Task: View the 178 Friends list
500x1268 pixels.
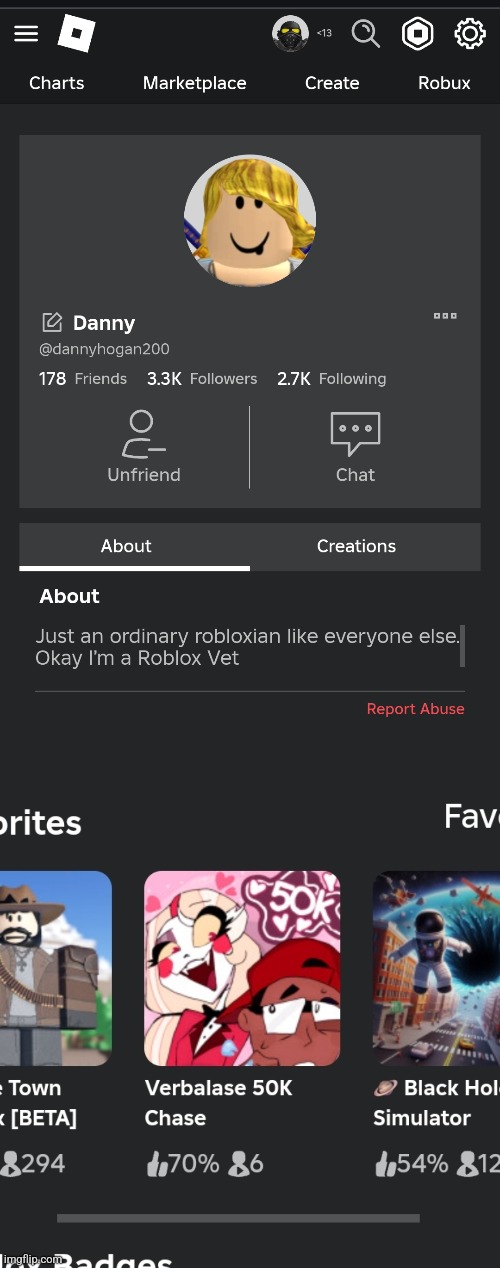Action: [x=83, y=379]
